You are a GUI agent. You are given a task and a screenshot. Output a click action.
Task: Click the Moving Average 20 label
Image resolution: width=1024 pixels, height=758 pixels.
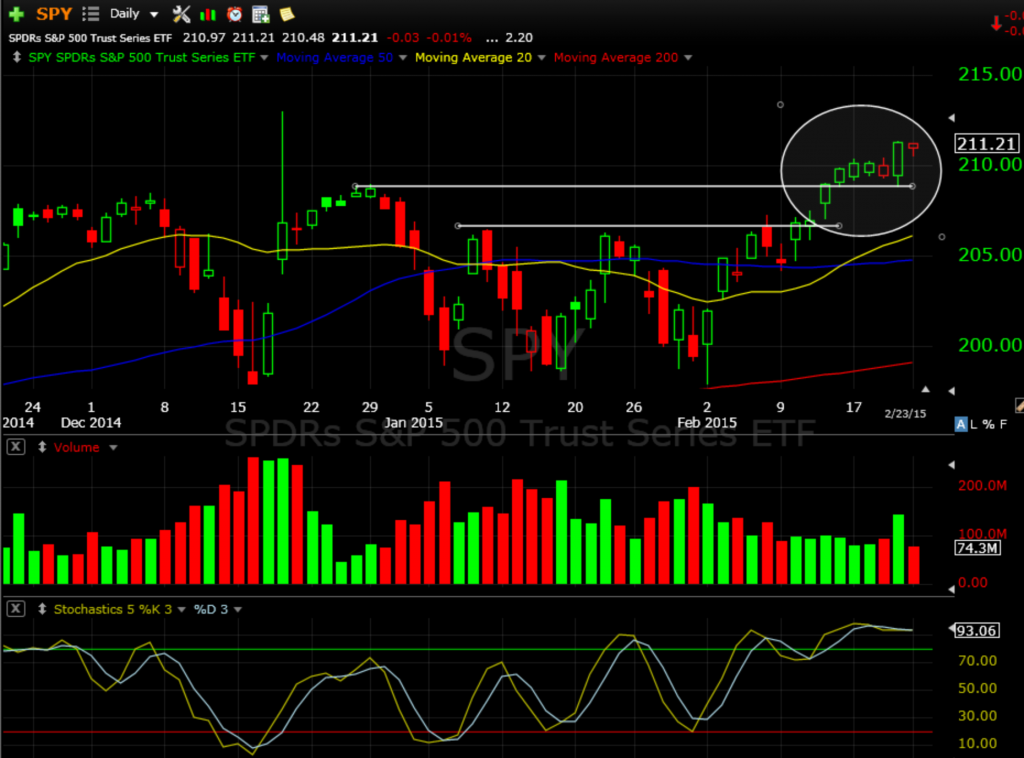pos(473,57)
